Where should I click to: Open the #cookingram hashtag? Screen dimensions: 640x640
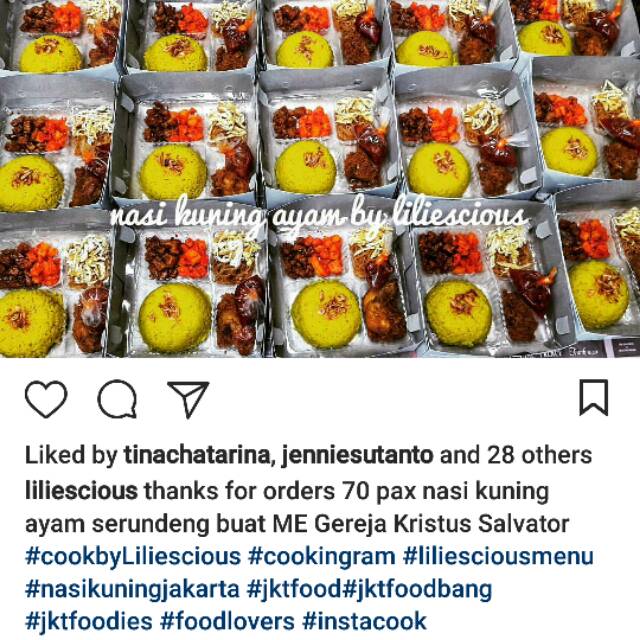click(322, 557)
